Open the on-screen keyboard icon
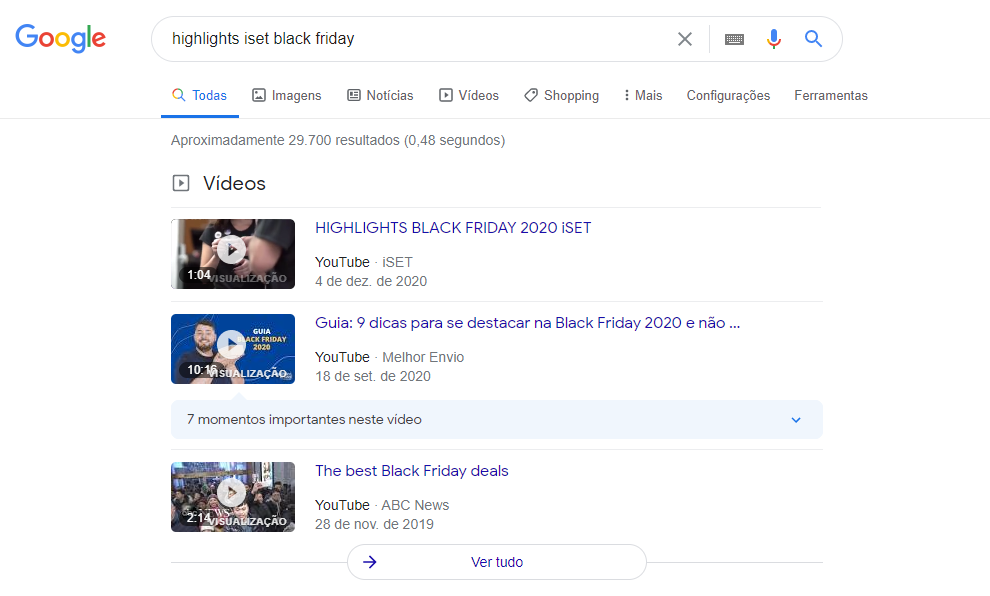The height and width of the screenshot is (596, 990). click(734, 39)
